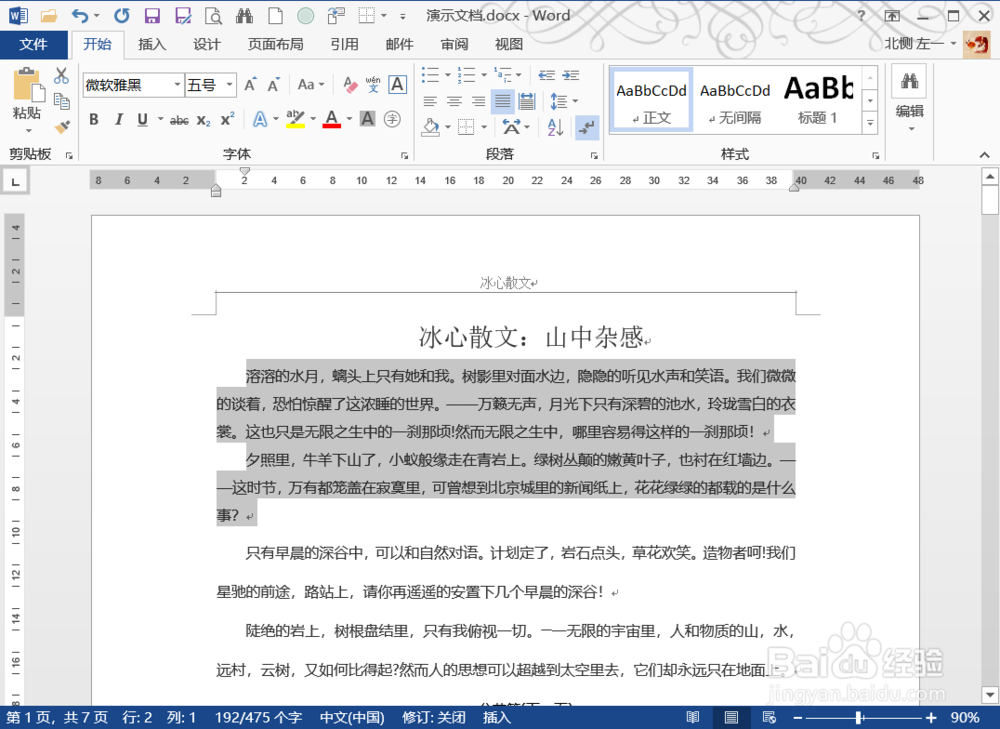Click the zoom slider handle
This screenshot has height=729, width=1000.
coord(859,718)
